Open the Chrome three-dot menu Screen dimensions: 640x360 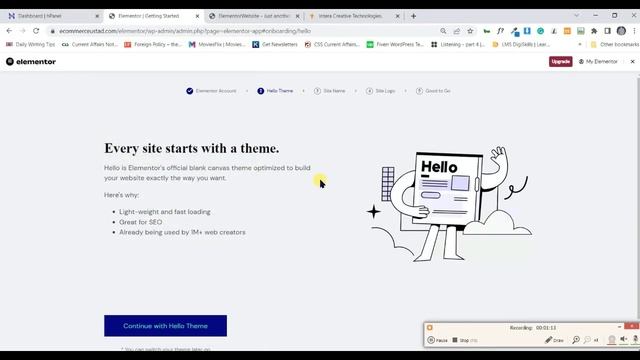[634, 31]
